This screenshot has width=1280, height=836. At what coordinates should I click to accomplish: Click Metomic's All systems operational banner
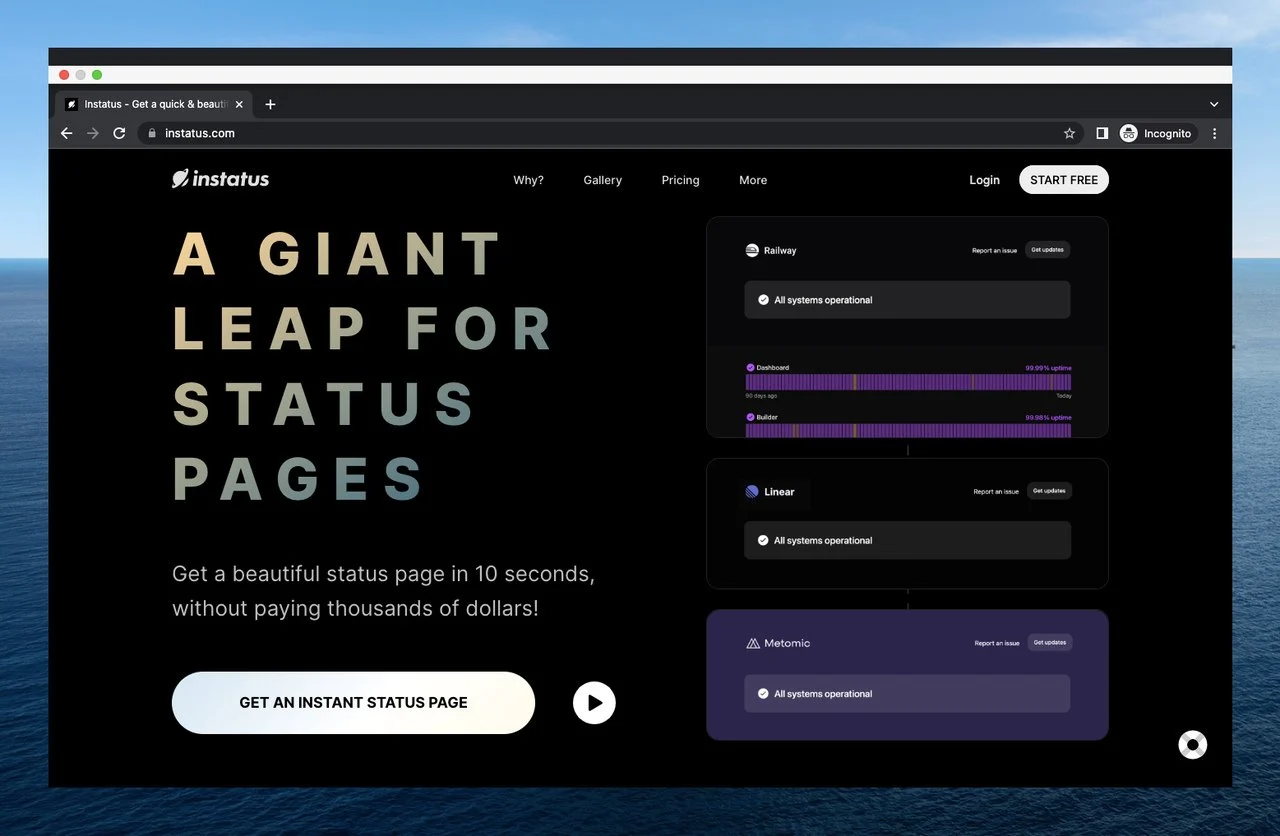pyautogui.click(x=907, y=694)
